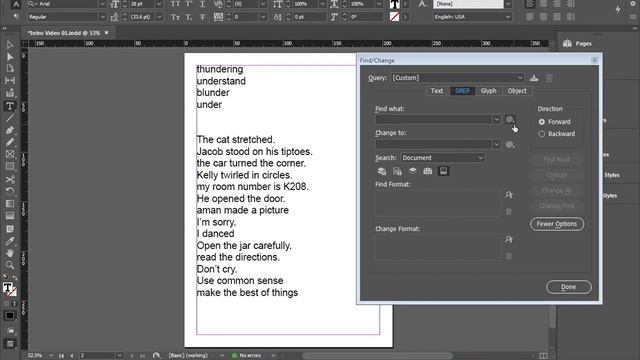Select the Note tool
The image size is (640, 360).
10,229
